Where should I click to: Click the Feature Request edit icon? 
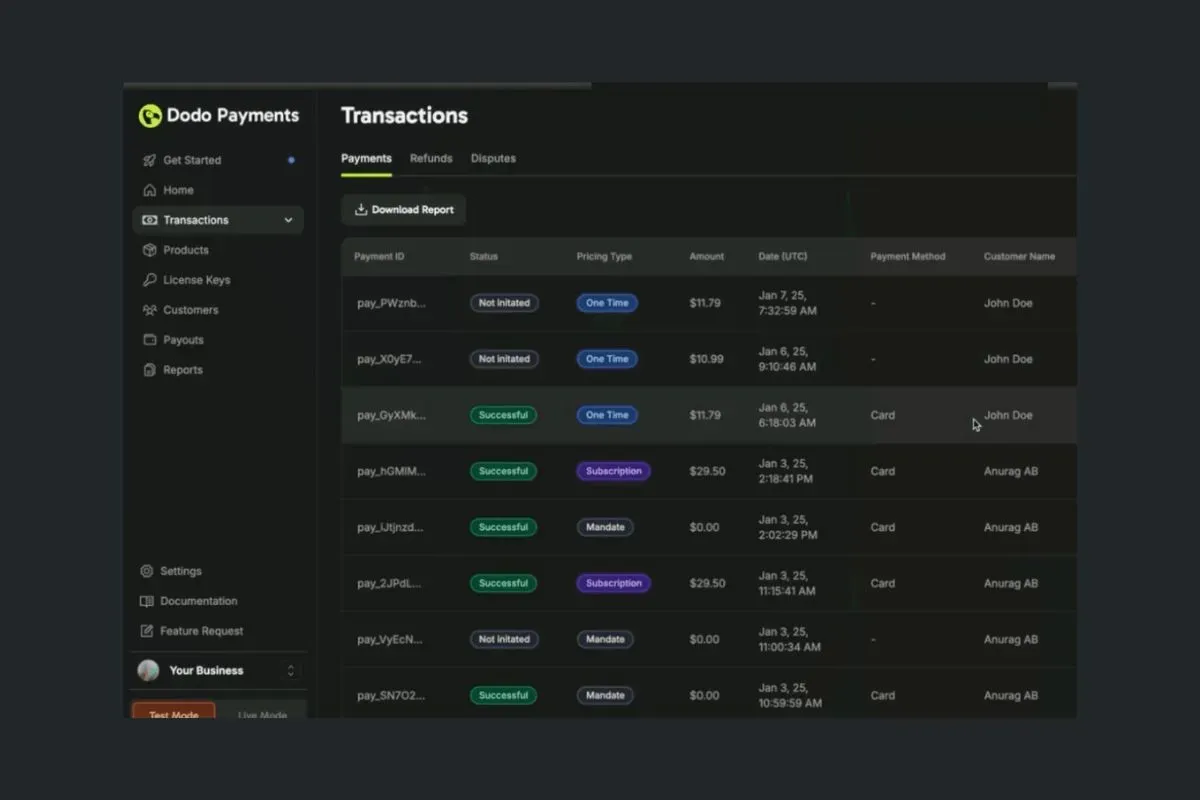pos(147,631)
